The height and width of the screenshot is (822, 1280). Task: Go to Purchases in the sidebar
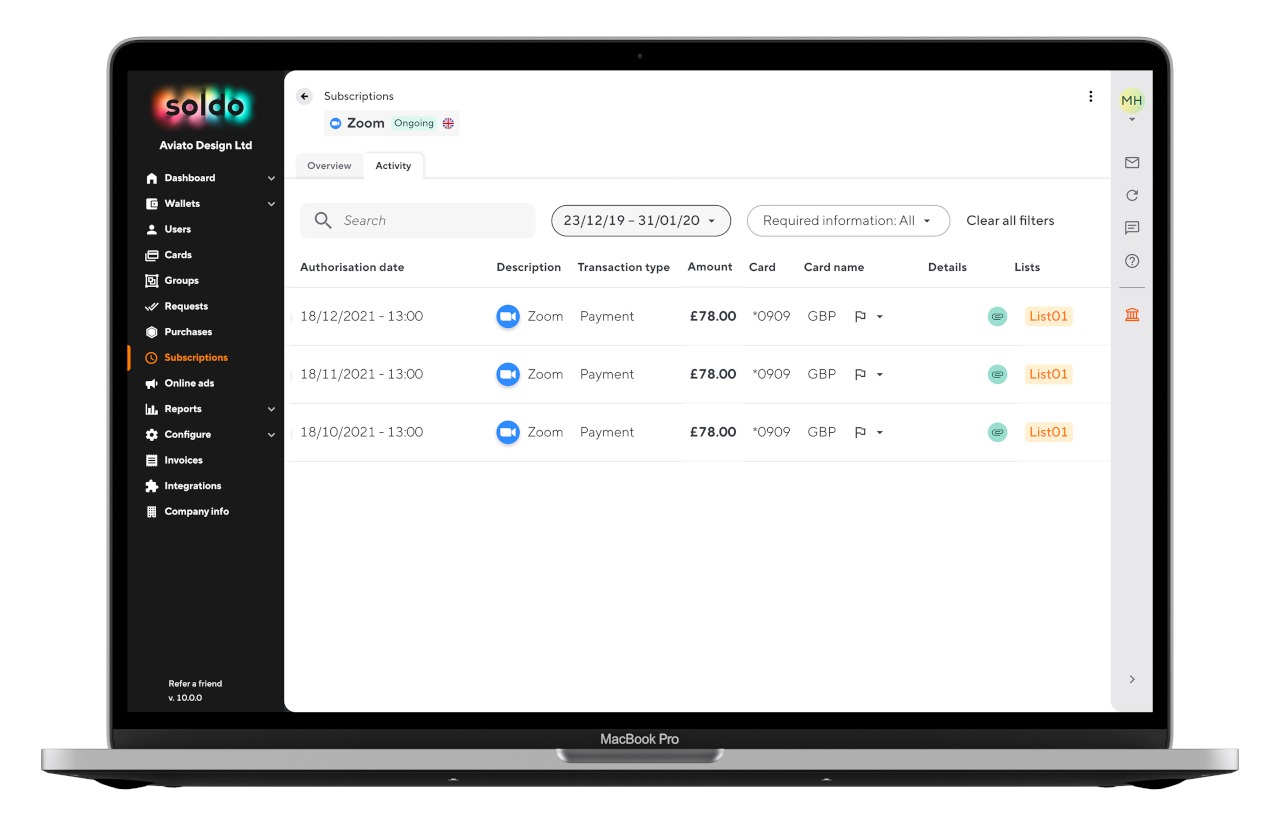(x=188, y=332)
